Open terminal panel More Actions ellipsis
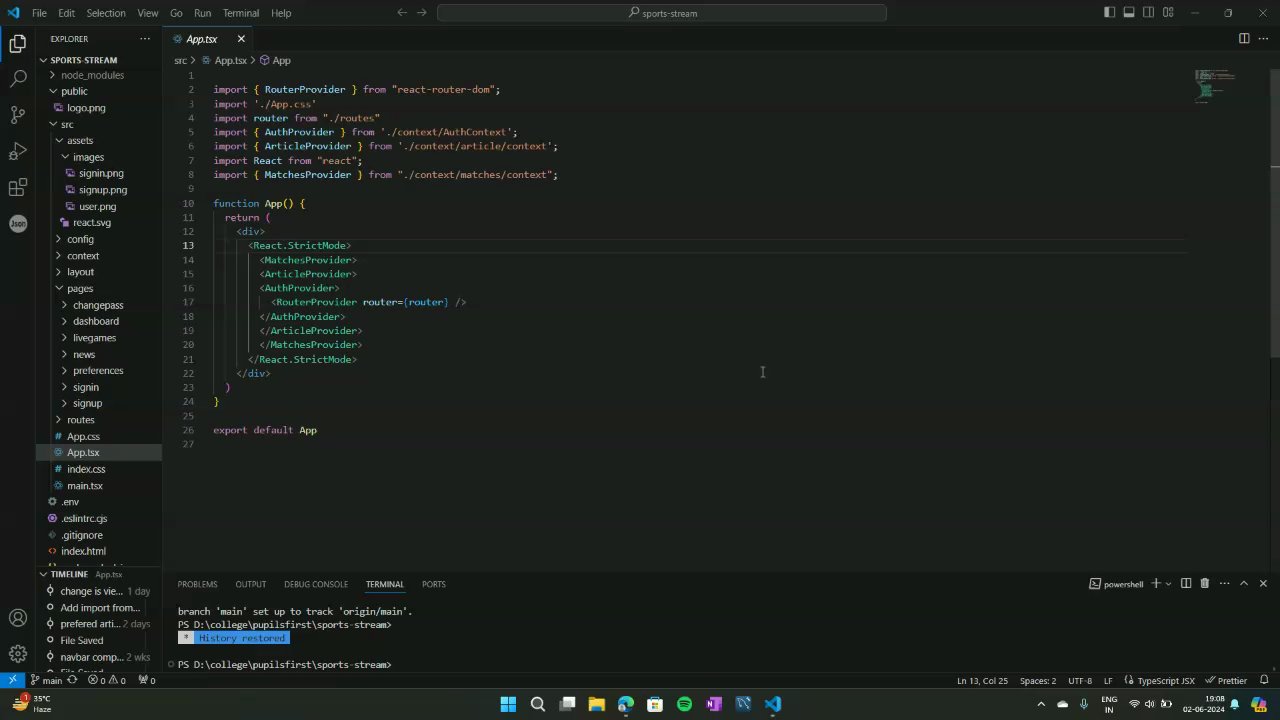Screen dimensions: 1280x720 click(1224, 584)
